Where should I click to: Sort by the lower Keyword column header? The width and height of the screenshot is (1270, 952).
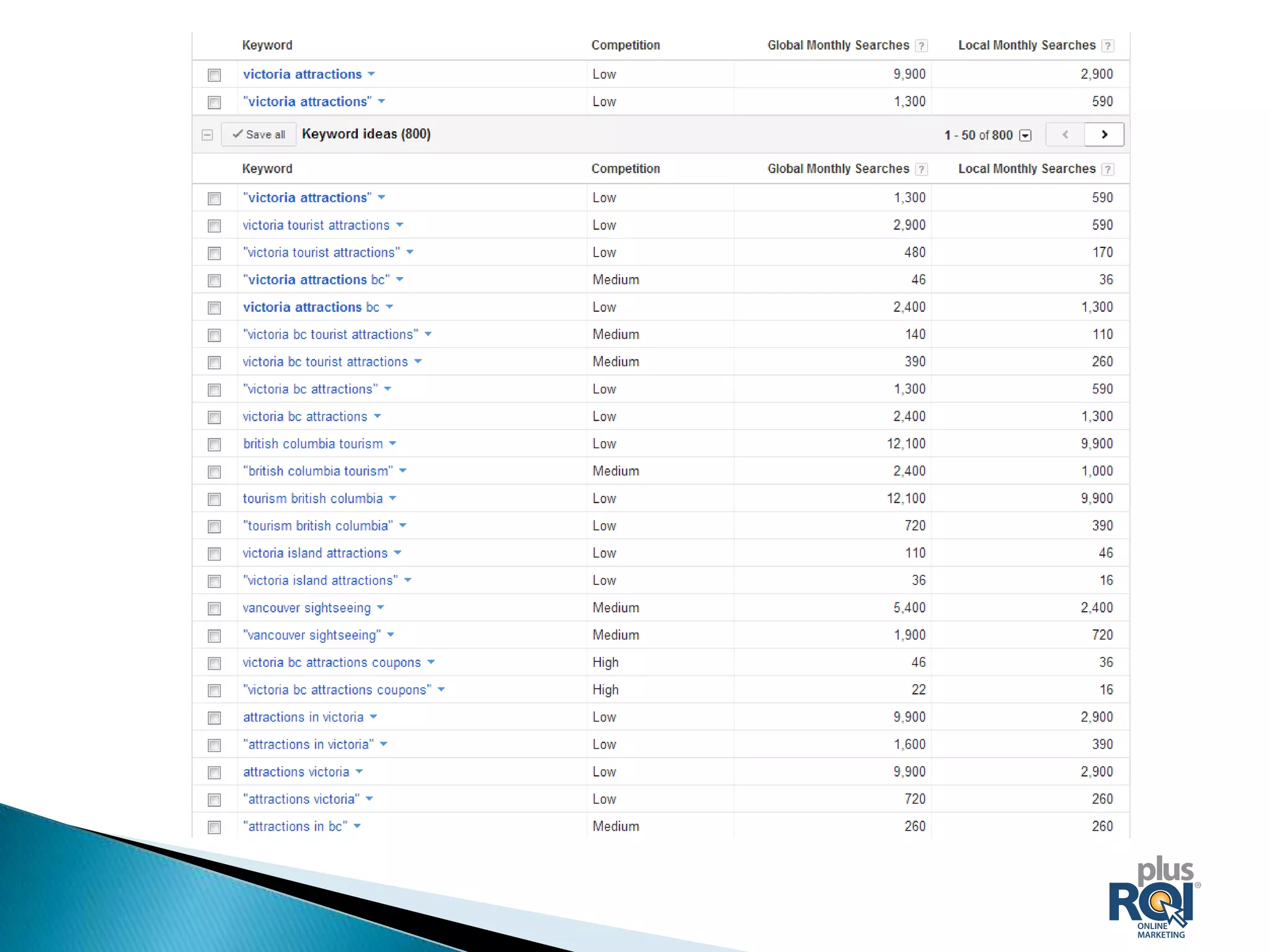point(267,169)
